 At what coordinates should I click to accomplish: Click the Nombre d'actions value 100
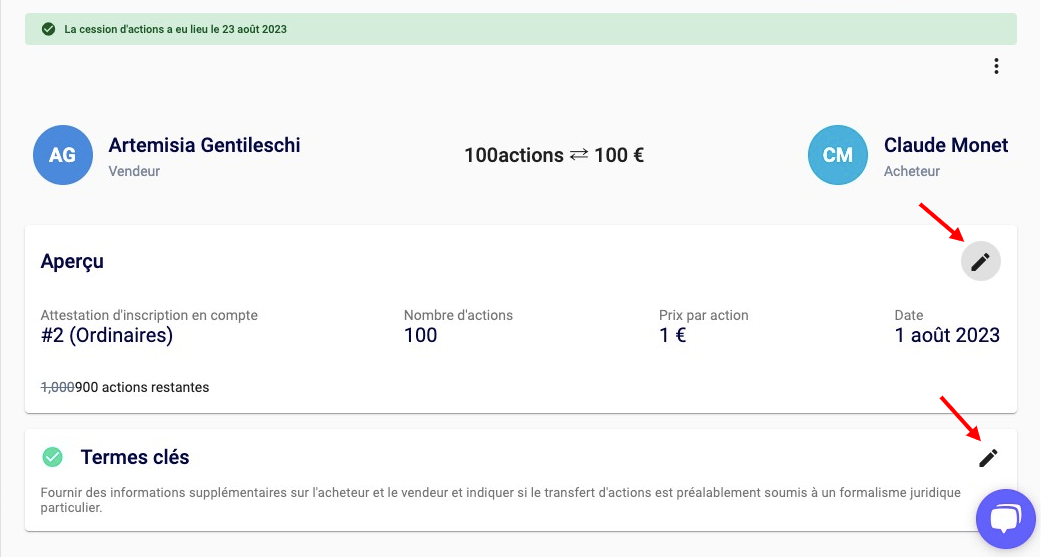click(x=420, y=335)
